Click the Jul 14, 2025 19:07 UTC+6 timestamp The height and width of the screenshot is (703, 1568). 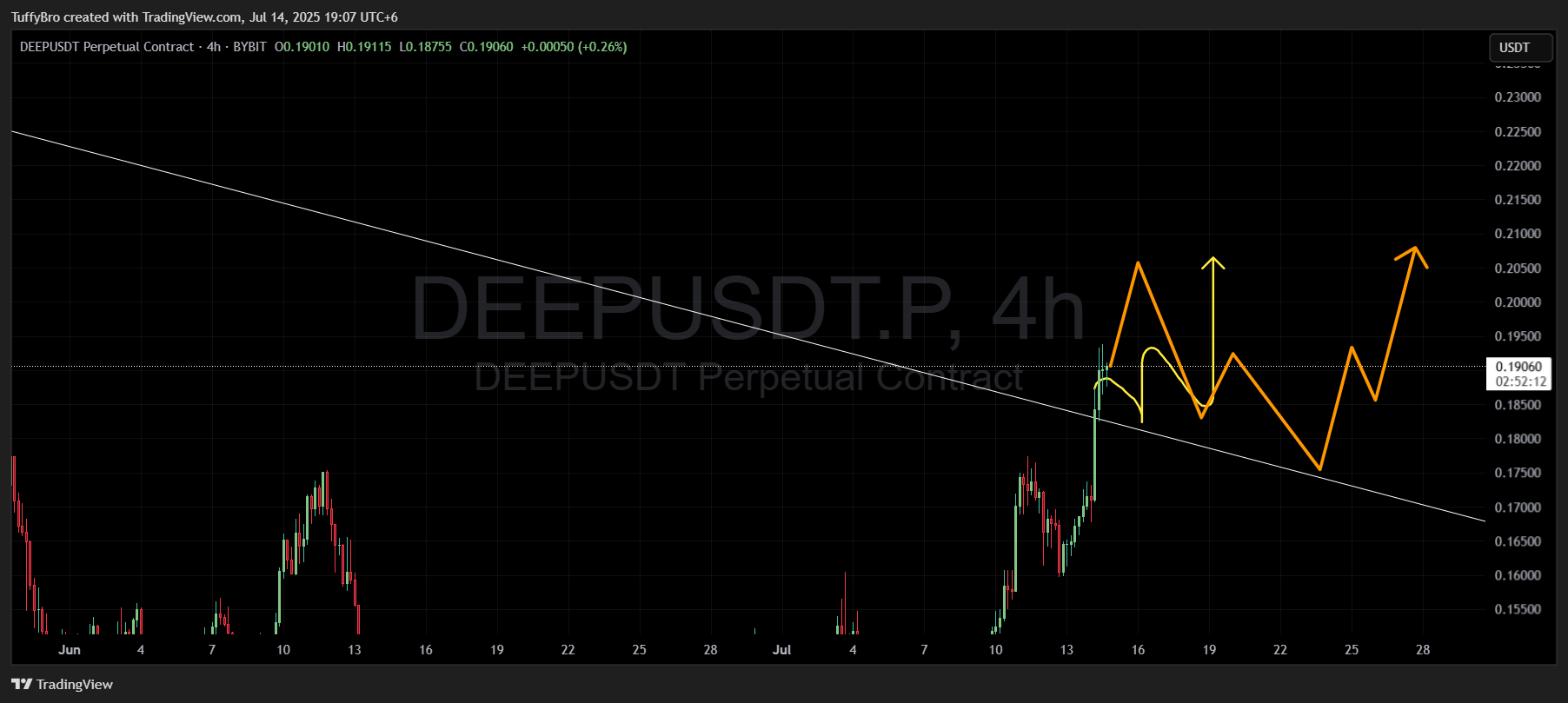pos(323,17)
